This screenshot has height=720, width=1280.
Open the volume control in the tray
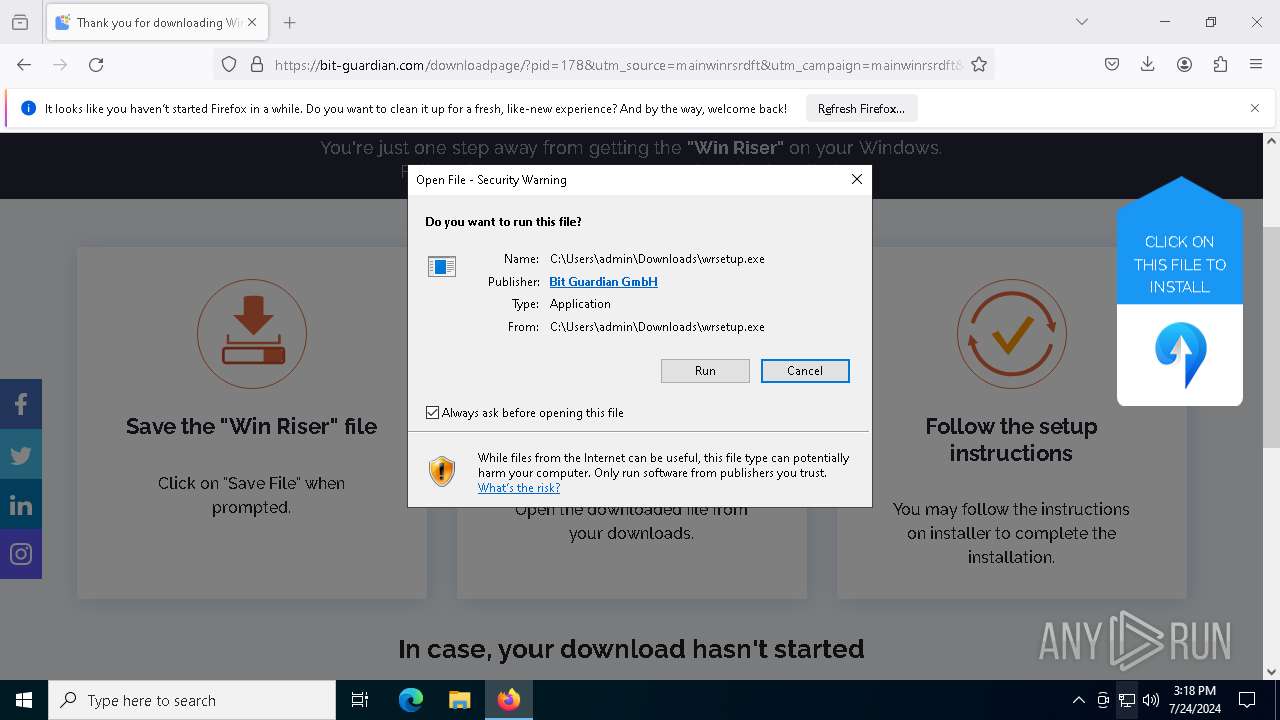click(1151, 700)
